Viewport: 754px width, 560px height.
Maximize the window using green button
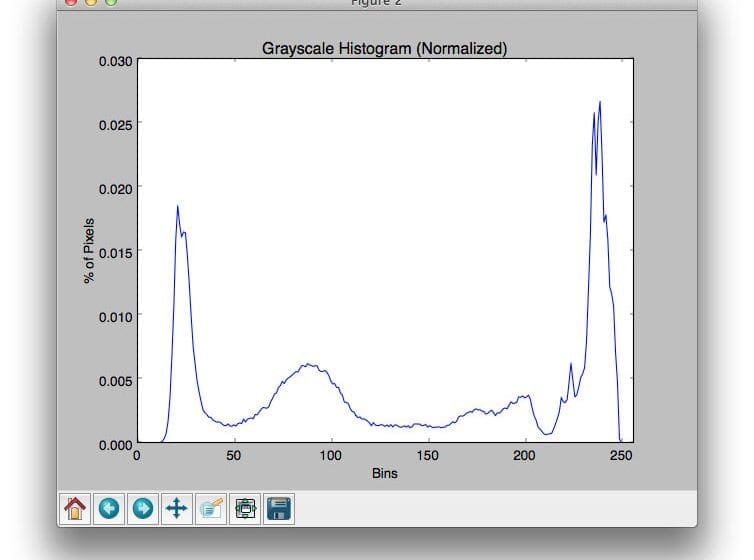click(x=110, y=3)
